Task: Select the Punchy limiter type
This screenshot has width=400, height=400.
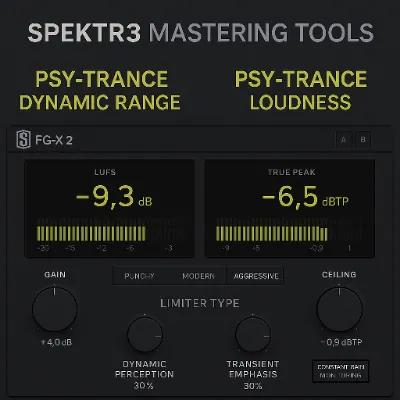Action: [139, 276]
